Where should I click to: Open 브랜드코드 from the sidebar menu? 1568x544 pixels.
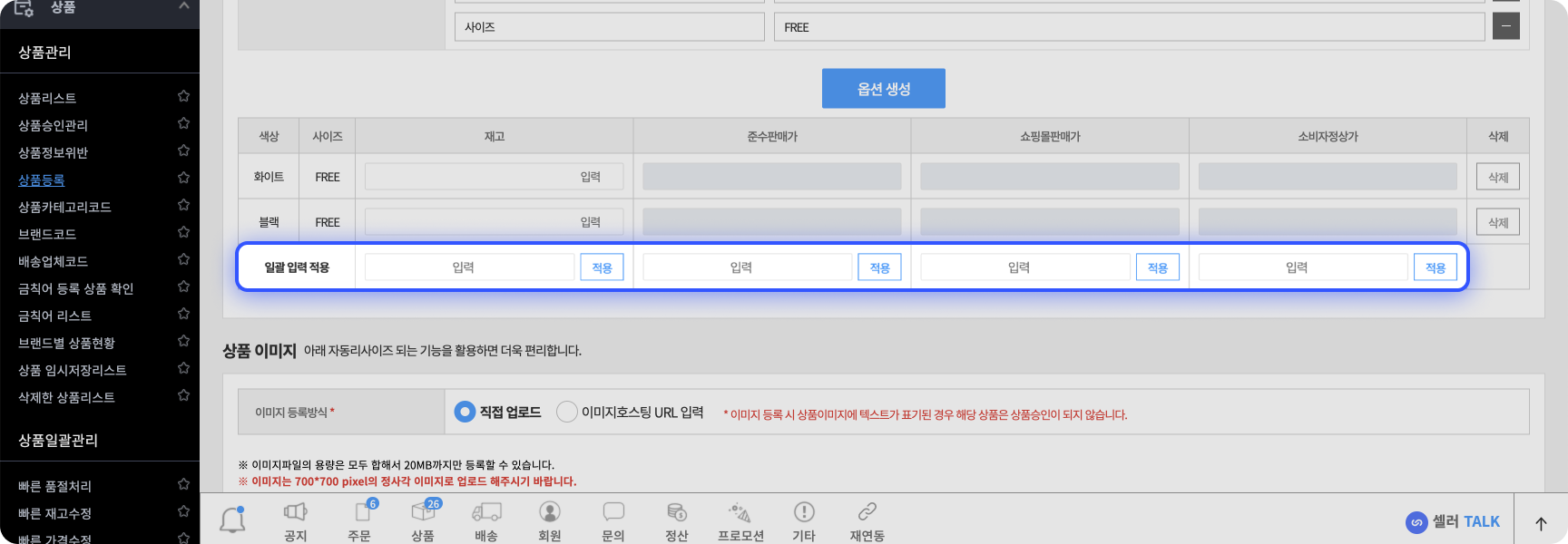(47, 234)
